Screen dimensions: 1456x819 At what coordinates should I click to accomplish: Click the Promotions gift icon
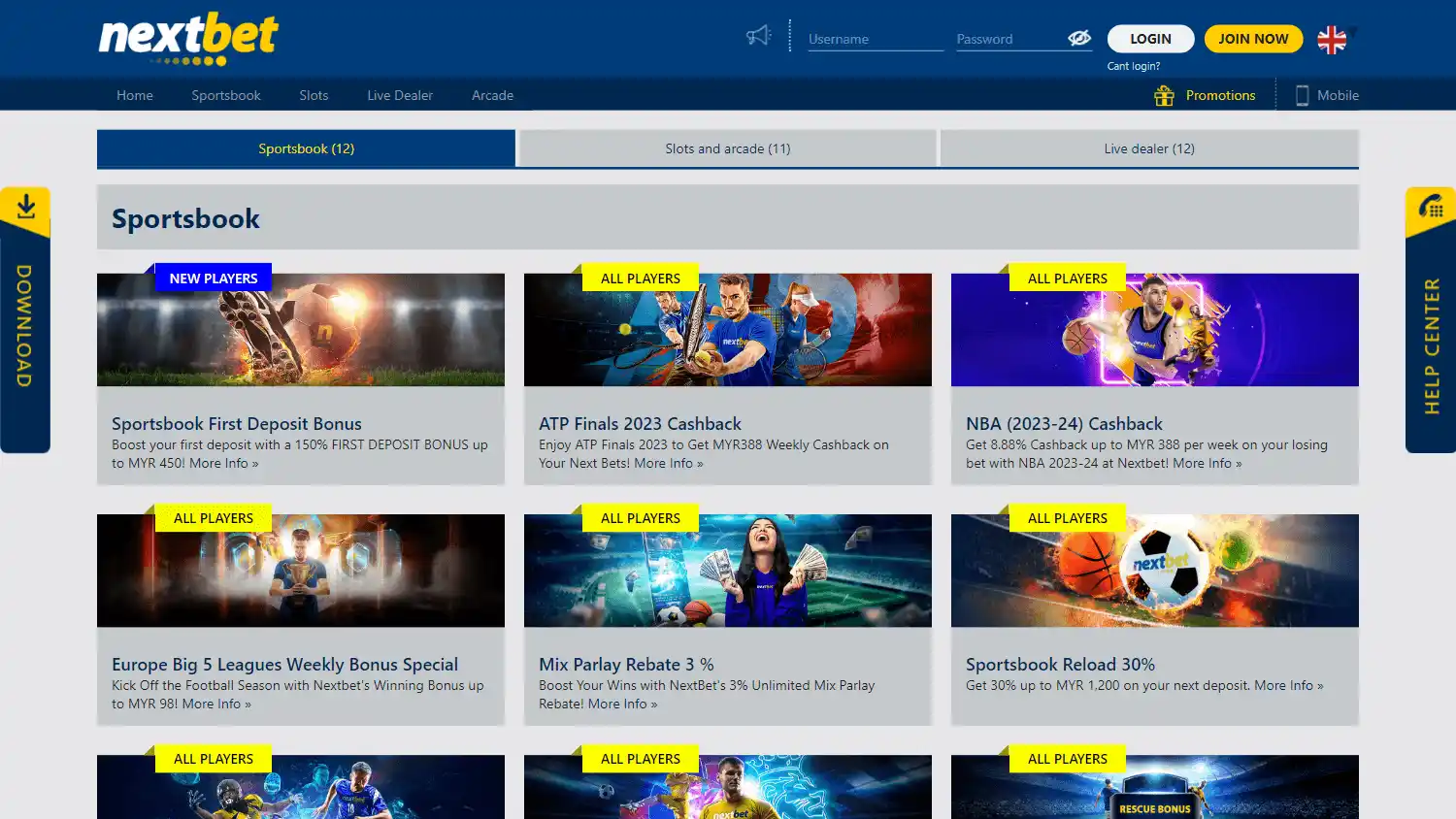point(1164,95)
